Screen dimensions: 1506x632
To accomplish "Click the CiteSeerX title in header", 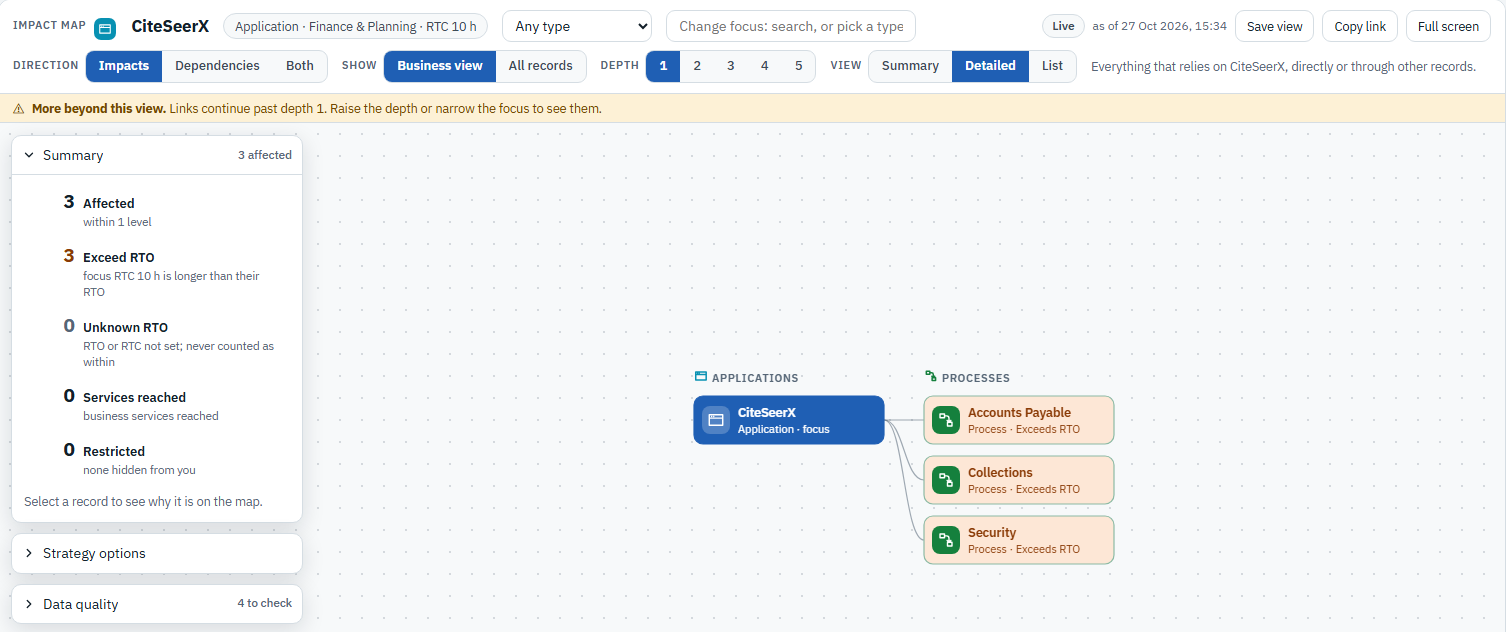I will click(x=170, y=26).
